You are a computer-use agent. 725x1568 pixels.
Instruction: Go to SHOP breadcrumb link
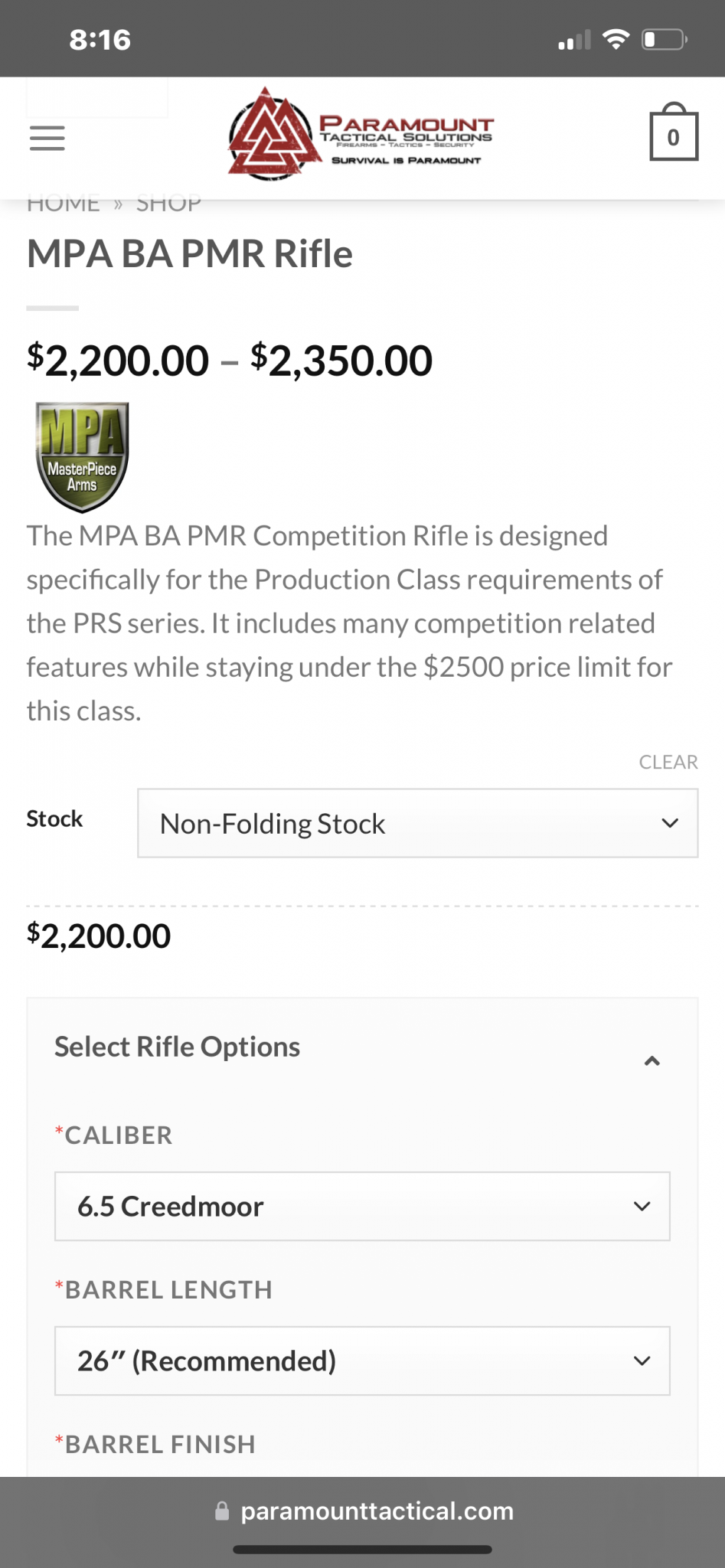168,204
